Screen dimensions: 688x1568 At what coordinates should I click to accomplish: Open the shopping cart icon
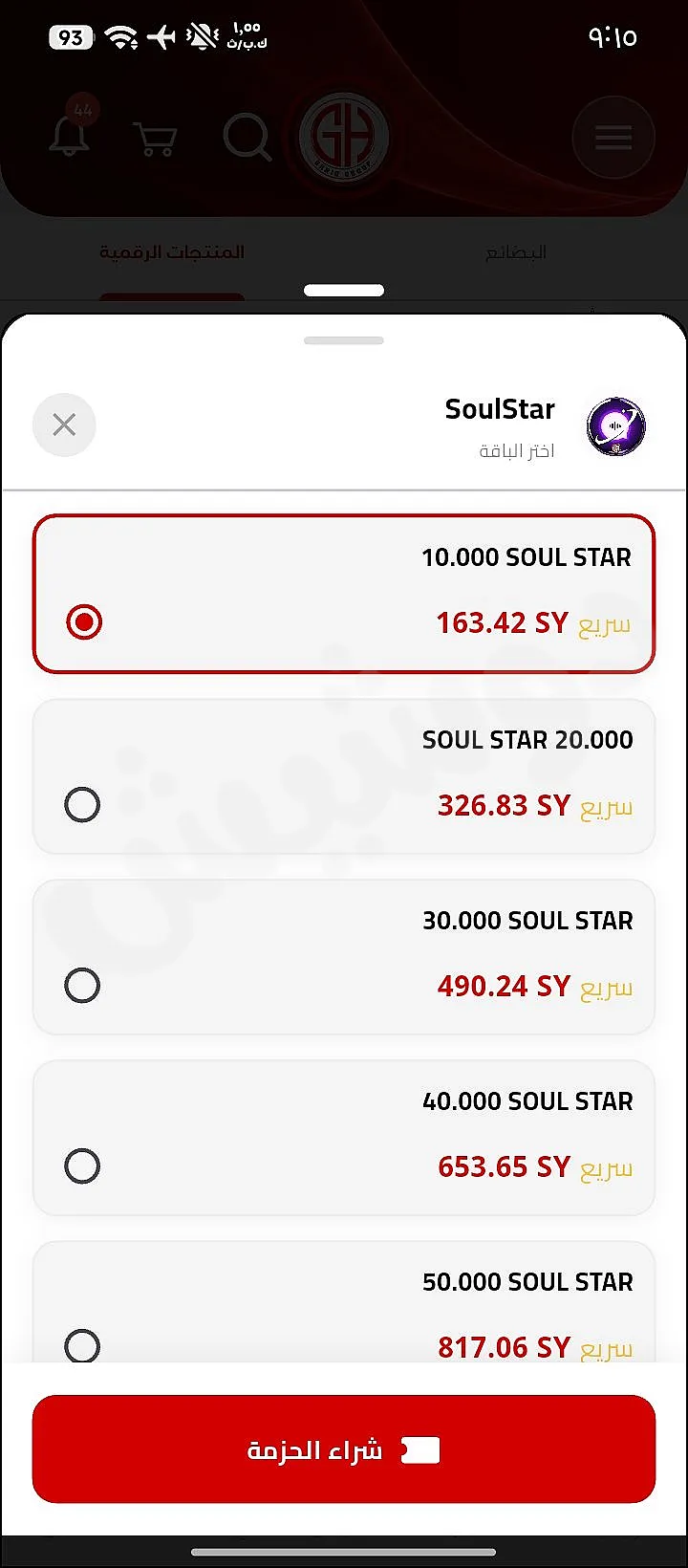(156, 139)
